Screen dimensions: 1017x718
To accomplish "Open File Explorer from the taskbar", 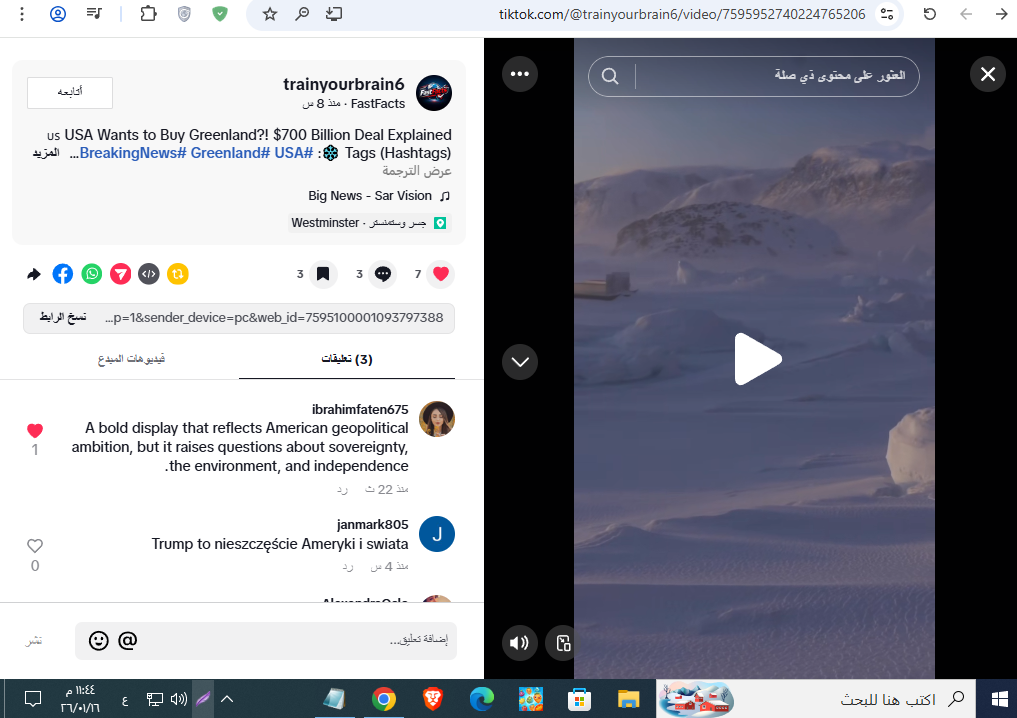I will click(x=628, y=699).
